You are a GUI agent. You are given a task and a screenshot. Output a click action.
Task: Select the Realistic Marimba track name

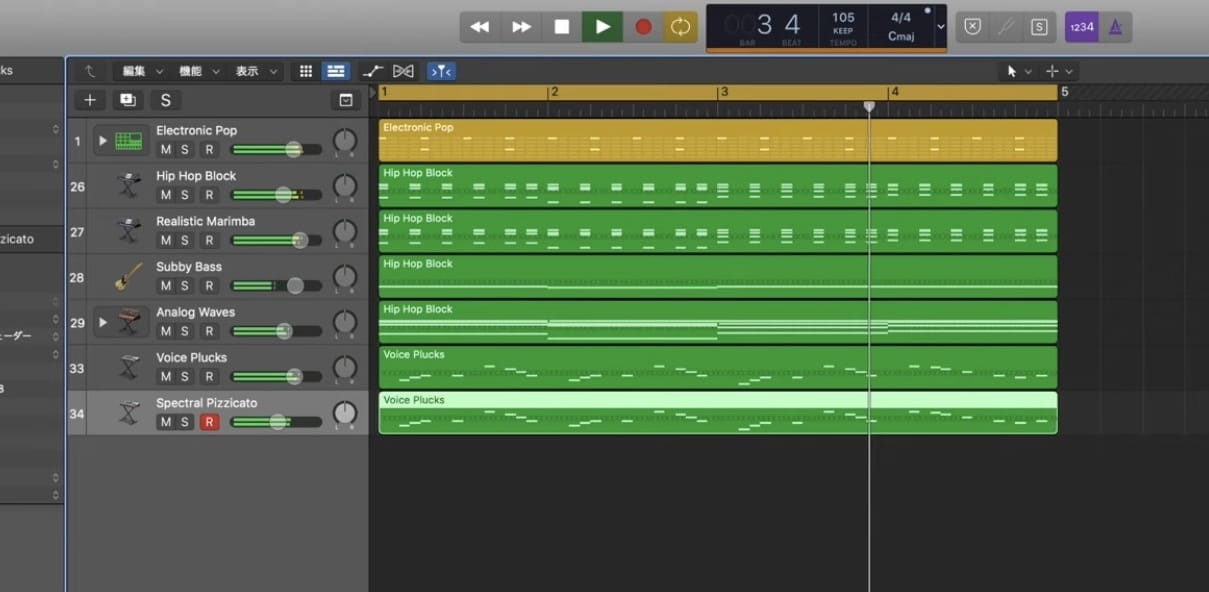[205, 221]
